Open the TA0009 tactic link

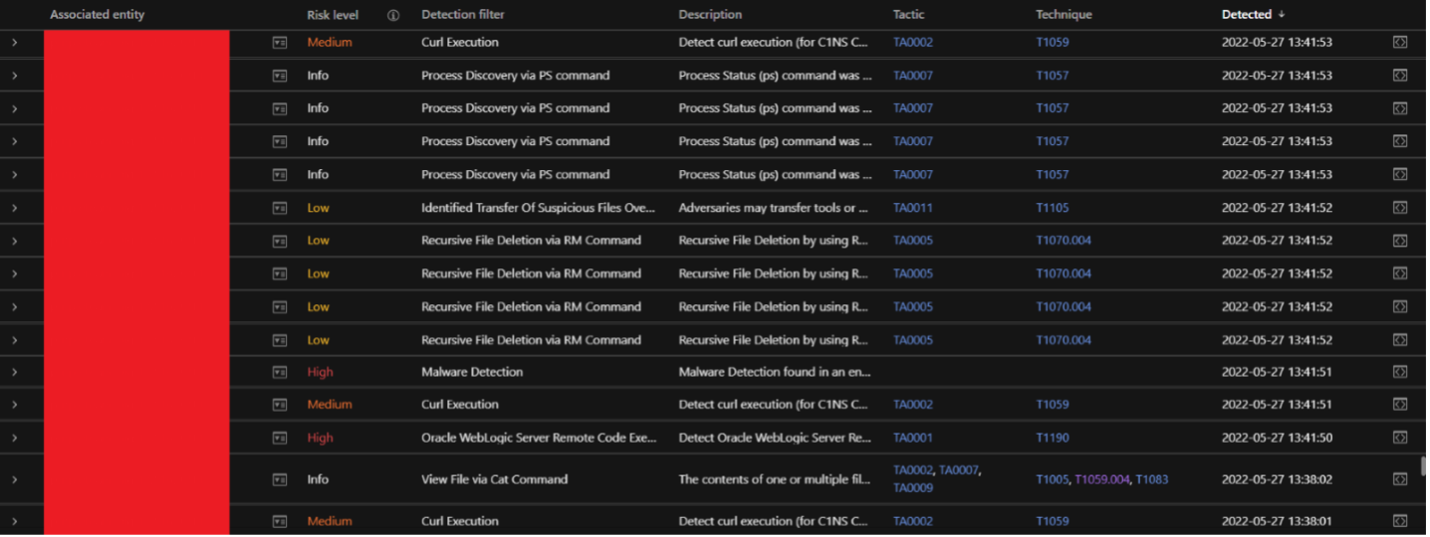click(x=912, y=489)
